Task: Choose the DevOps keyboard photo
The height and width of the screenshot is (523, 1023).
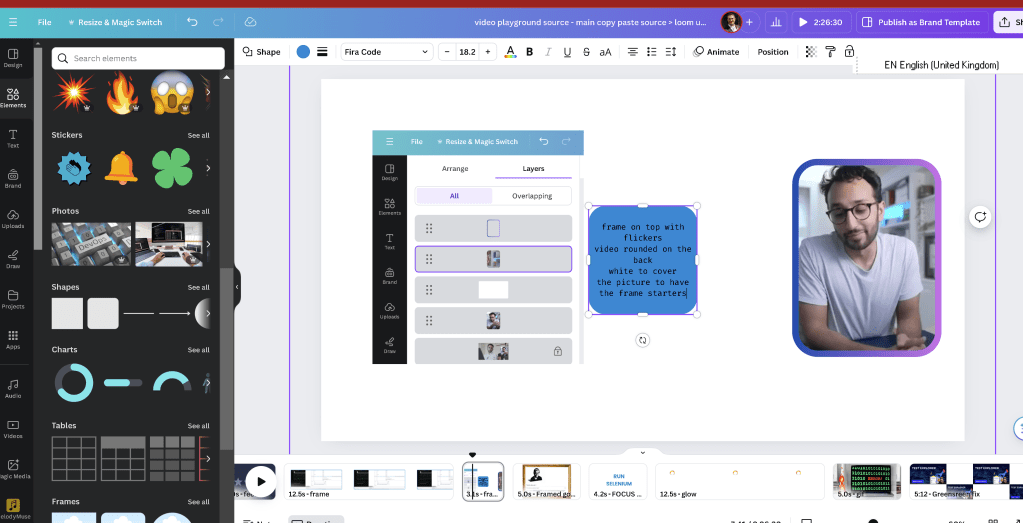Action: pos(91,244)
